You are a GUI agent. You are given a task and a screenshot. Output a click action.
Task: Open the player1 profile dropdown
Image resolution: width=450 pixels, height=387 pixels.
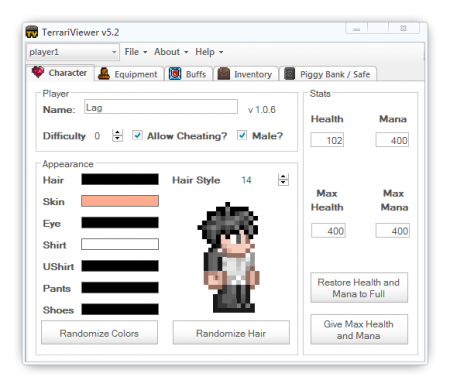[x=73, y=52]
